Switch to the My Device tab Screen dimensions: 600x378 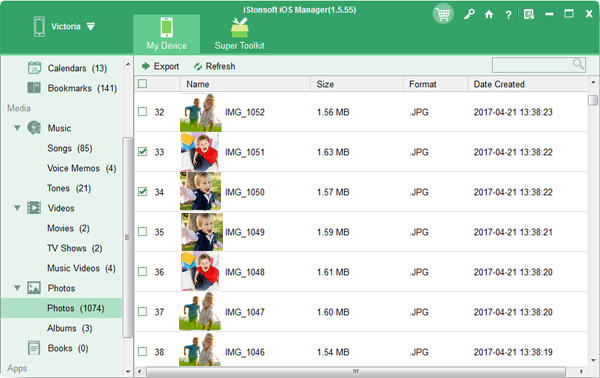pos(166,34)
